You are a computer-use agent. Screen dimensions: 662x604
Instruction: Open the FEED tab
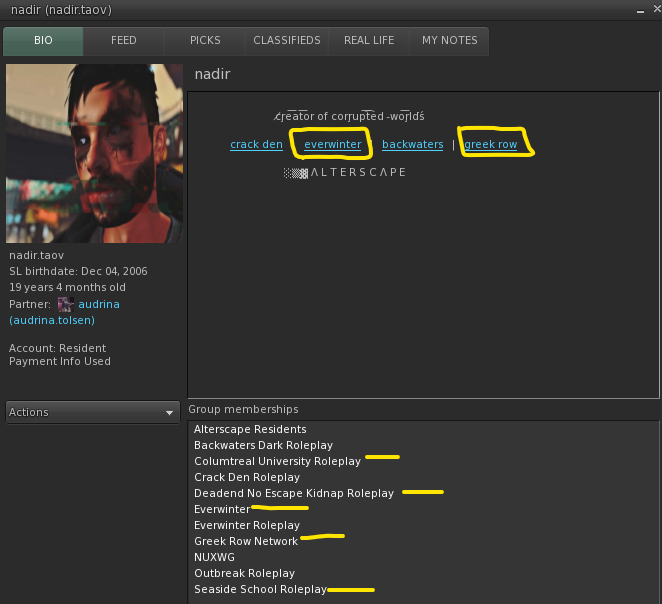tap(123, 41)
